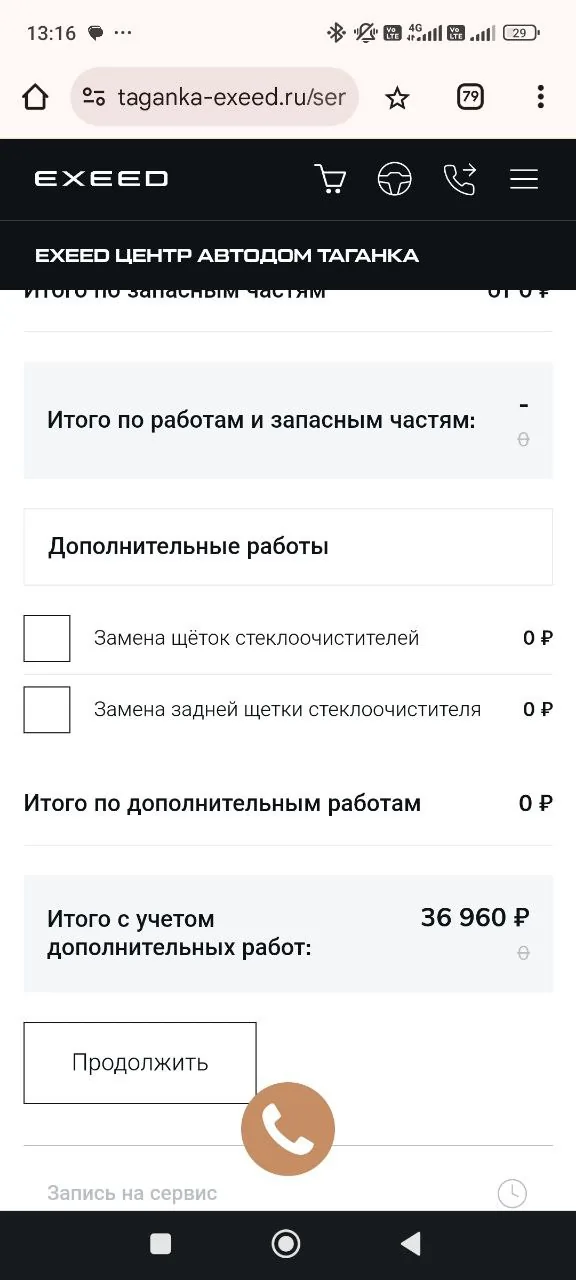Tap the Продолжить button
This screenshot has height=1280, width=576.
pos(140,1063)
